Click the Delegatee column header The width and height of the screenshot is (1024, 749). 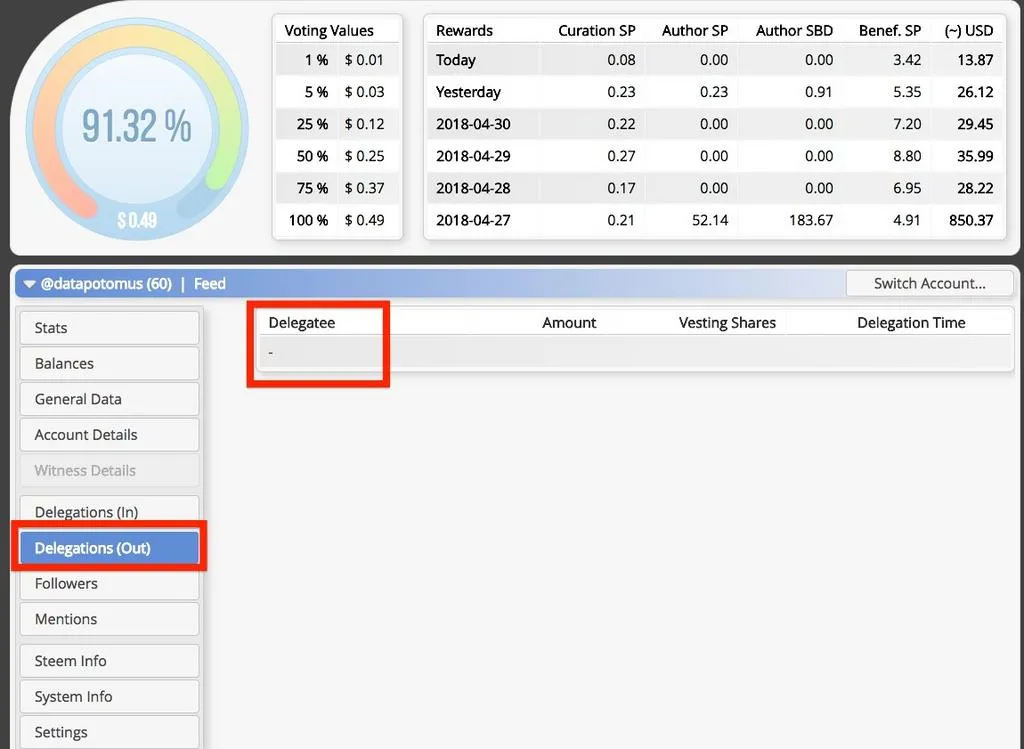(302, 323)
